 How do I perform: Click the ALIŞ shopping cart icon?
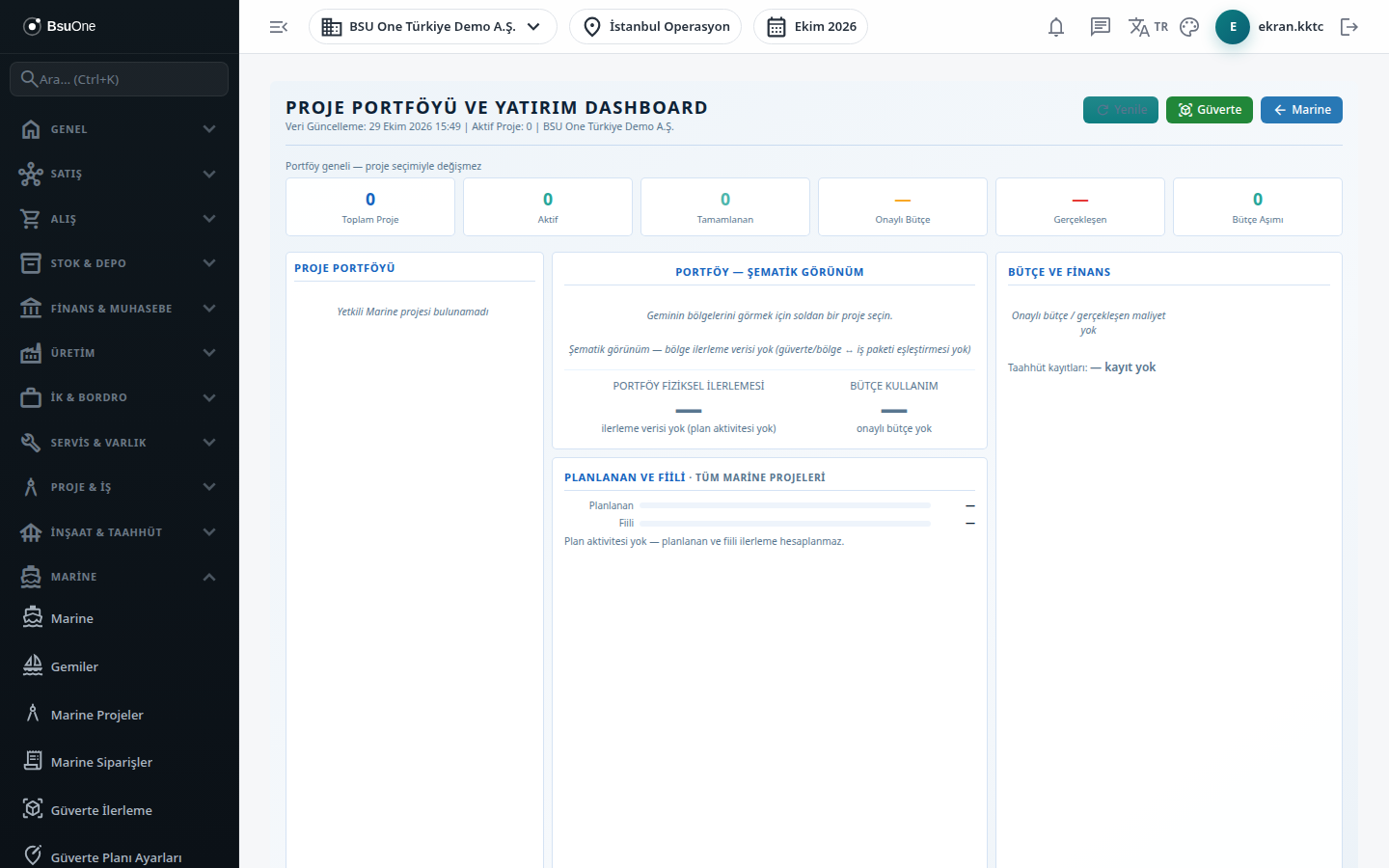point(31,219)
